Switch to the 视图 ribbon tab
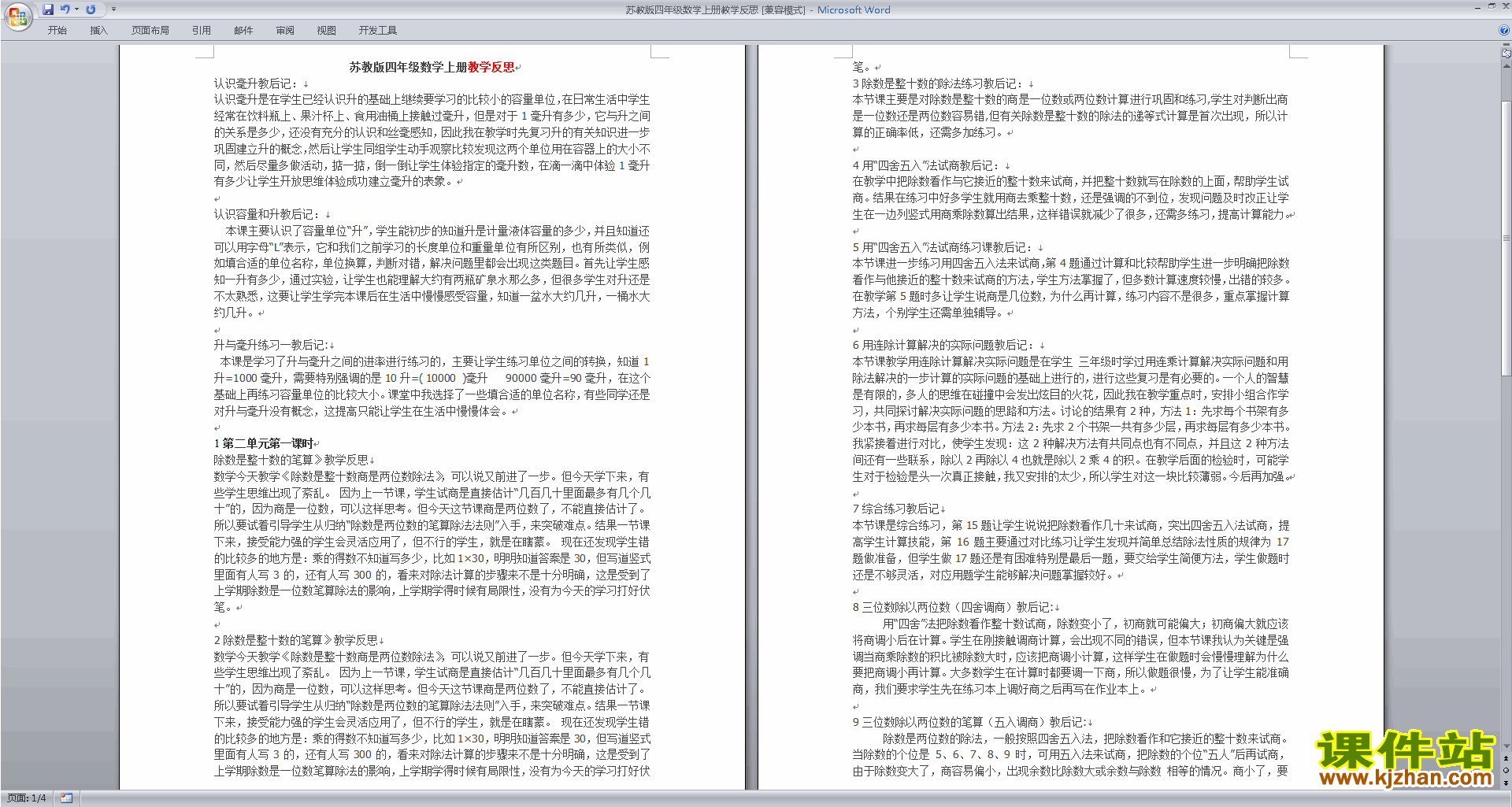The image size is (1512, 807). [327, 31]
